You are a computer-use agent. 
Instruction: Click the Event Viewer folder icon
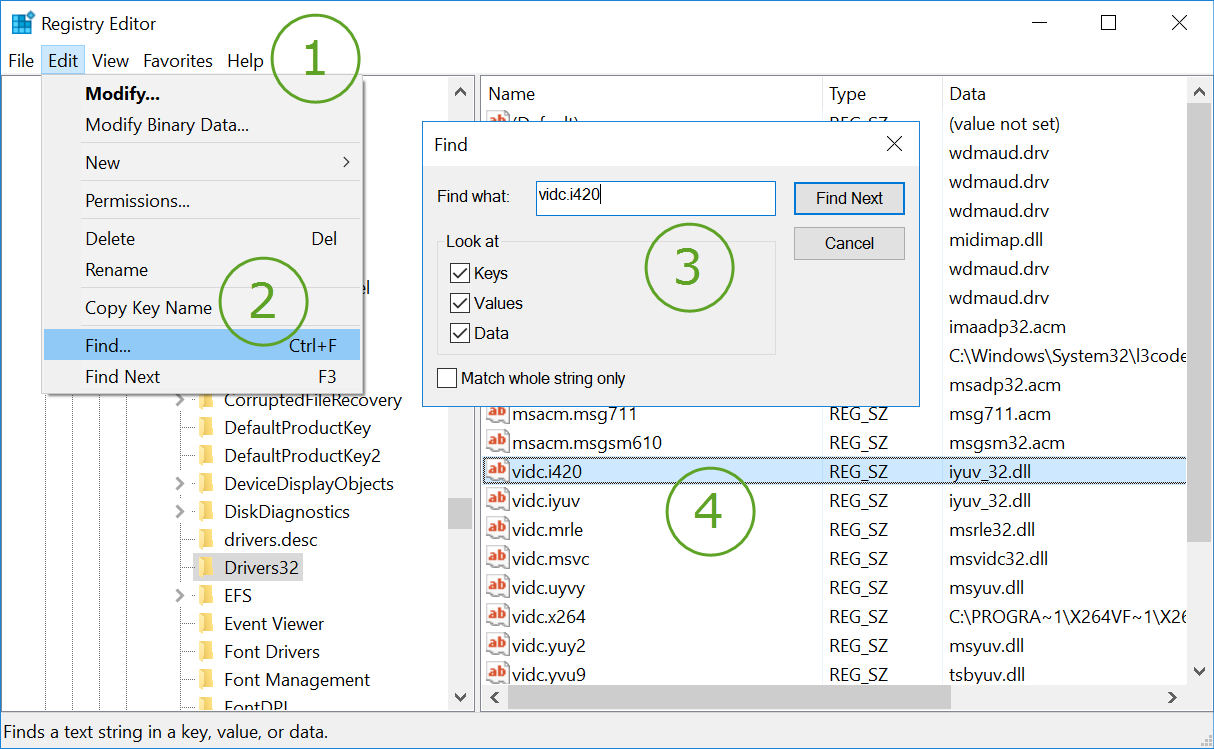click(207, 623)
